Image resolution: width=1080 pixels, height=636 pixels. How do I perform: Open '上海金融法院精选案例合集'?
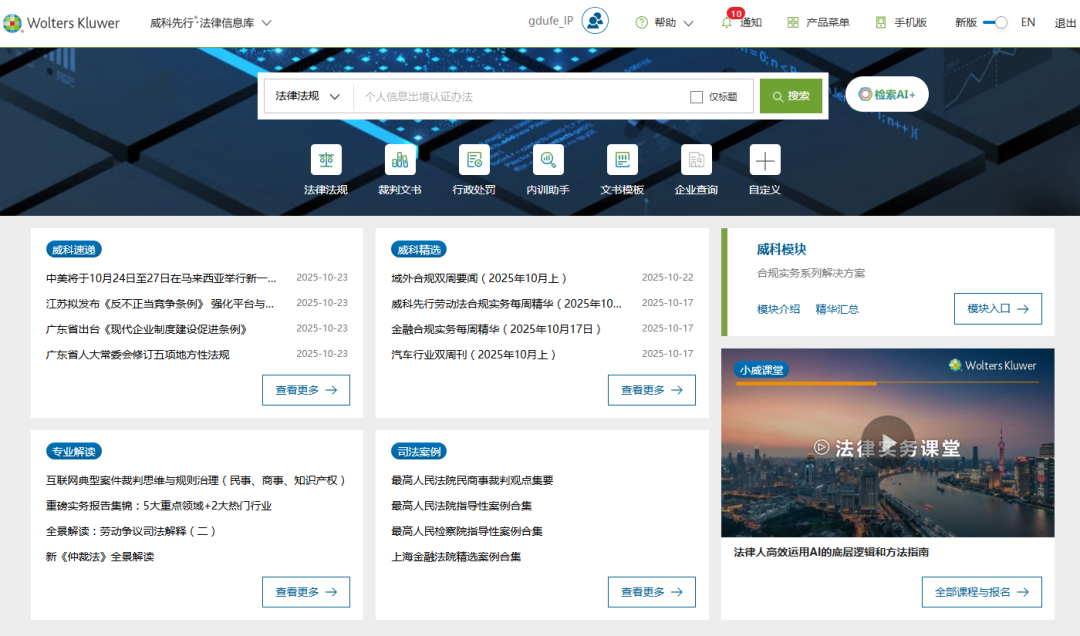pyautogui.click(x=456, y=557)
